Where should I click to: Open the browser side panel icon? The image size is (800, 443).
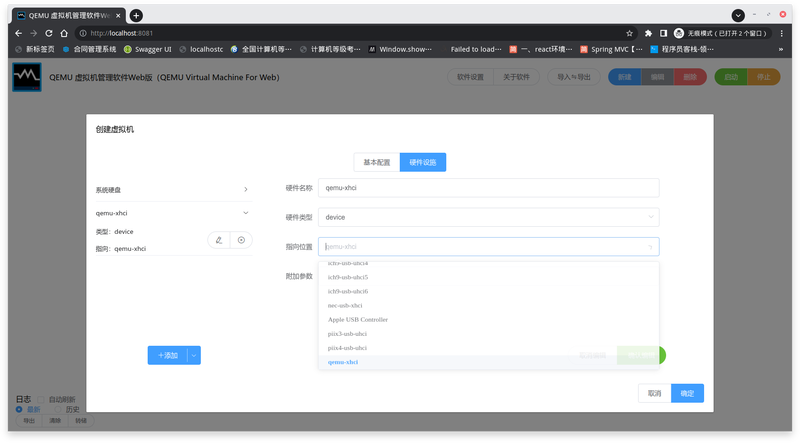coord(663,33)
